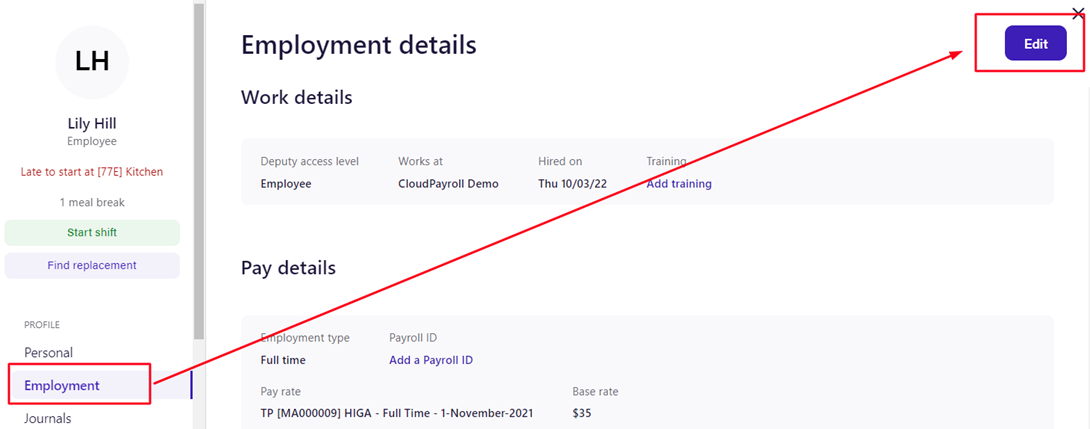Click the 'Deputy access level' label
Screen dimensions: 1090x429
coord(310,161)
